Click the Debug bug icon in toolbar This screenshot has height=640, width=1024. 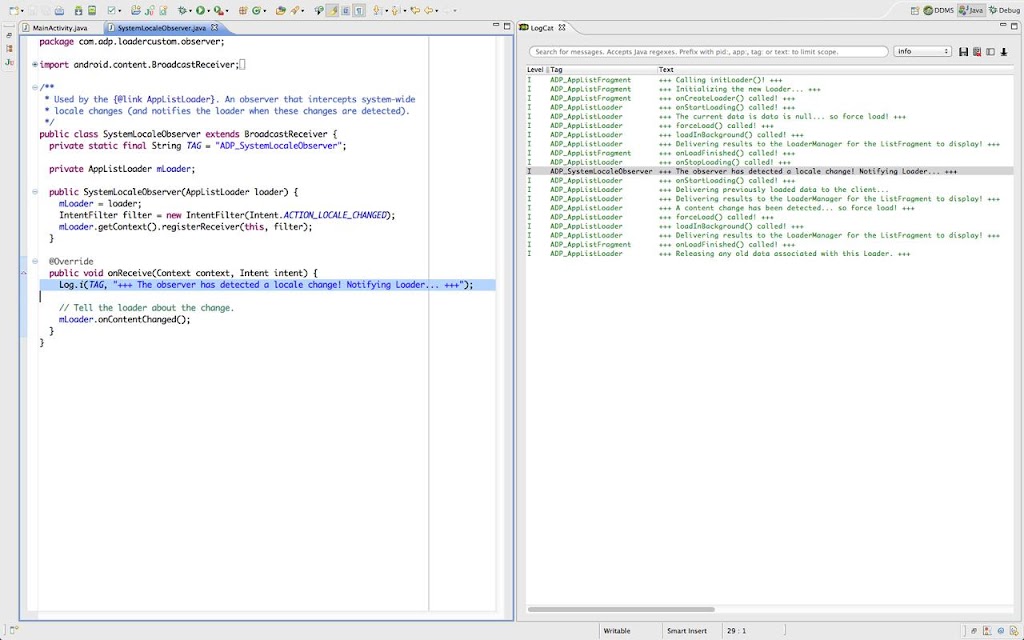(x=183, y=10)
